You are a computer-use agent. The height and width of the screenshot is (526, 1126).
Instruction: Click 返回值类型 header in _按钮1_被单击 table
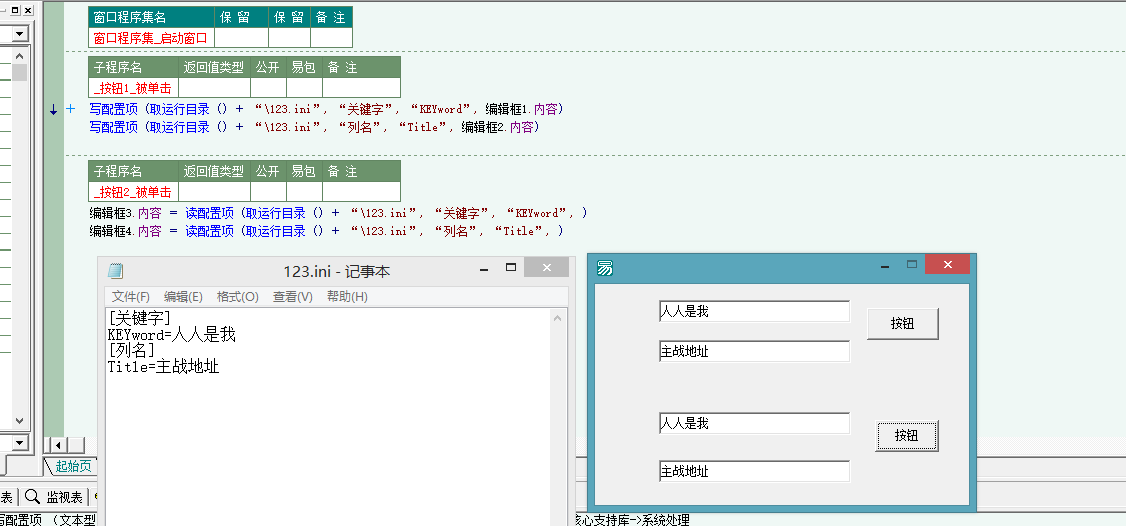pos(214,68)
